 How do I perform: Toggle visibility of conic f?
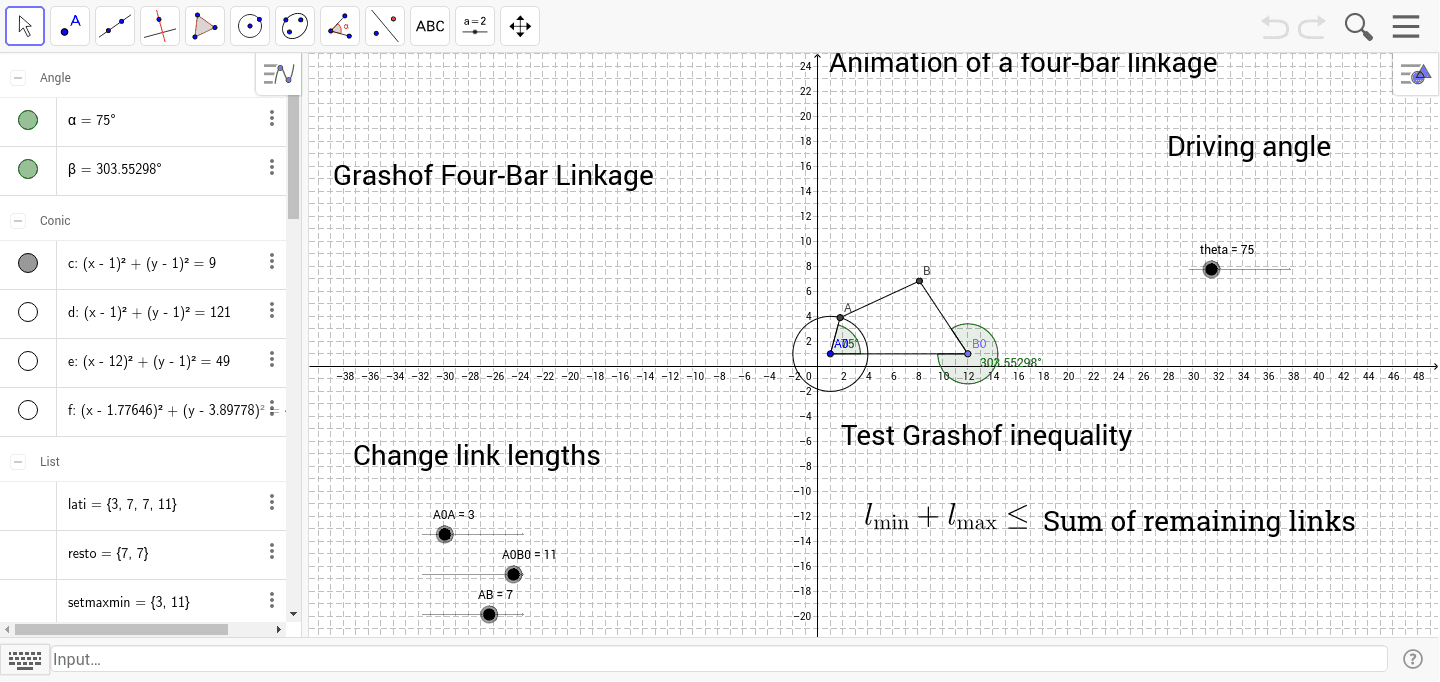click(x=28, y=410)
